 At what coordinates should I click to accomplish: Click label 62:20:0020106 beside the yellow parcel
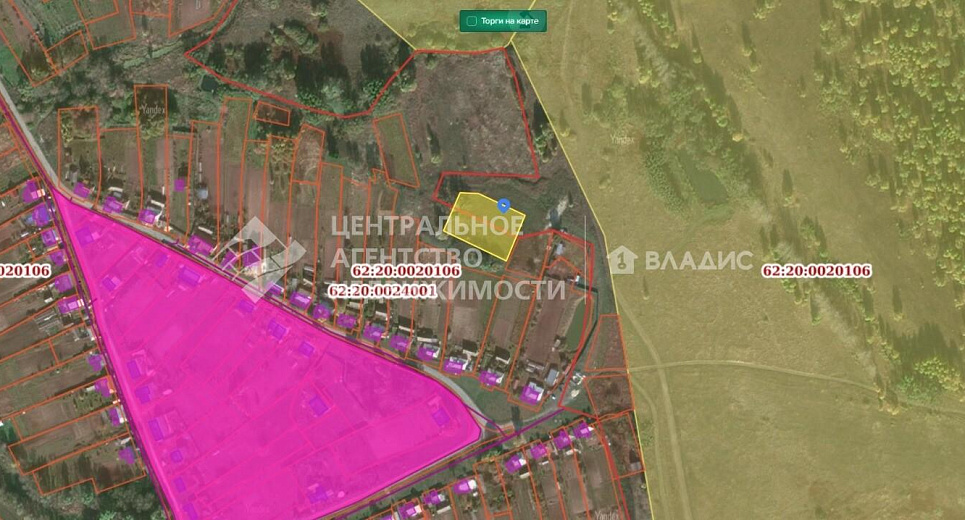coord(406,271)
